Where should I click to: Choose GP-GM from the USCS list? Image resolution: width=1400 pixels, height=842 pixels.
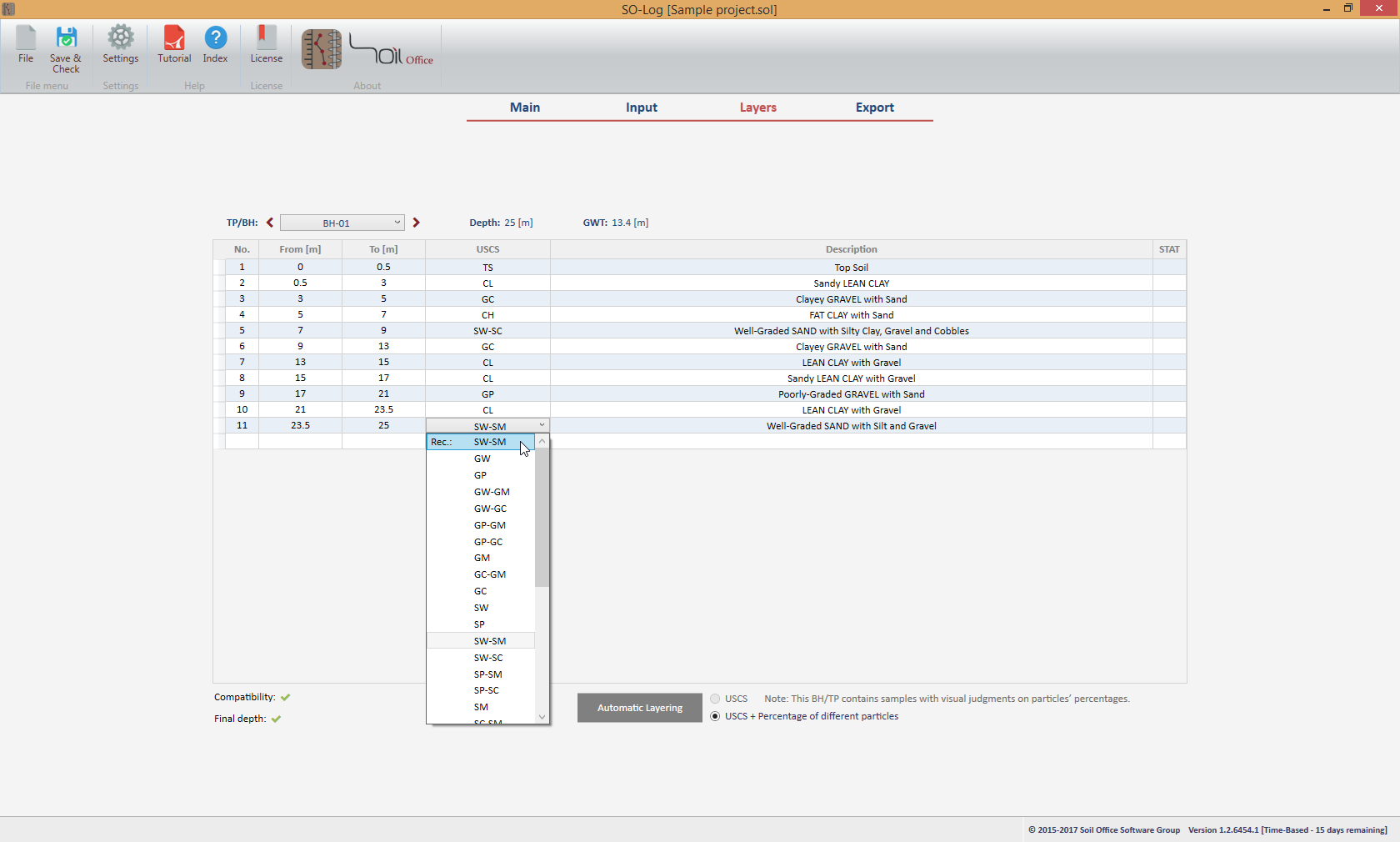pos(489,525)
